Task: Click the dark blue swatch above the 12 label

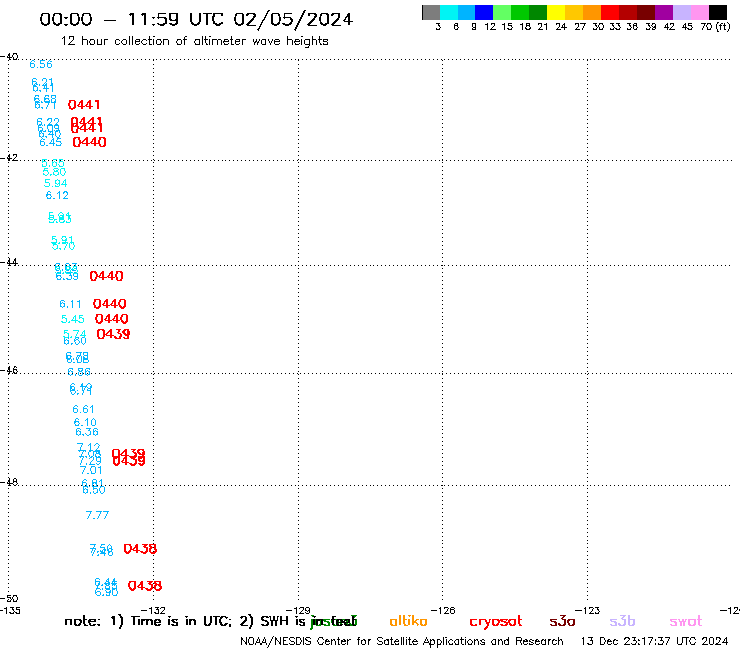Action: point(484,12)
